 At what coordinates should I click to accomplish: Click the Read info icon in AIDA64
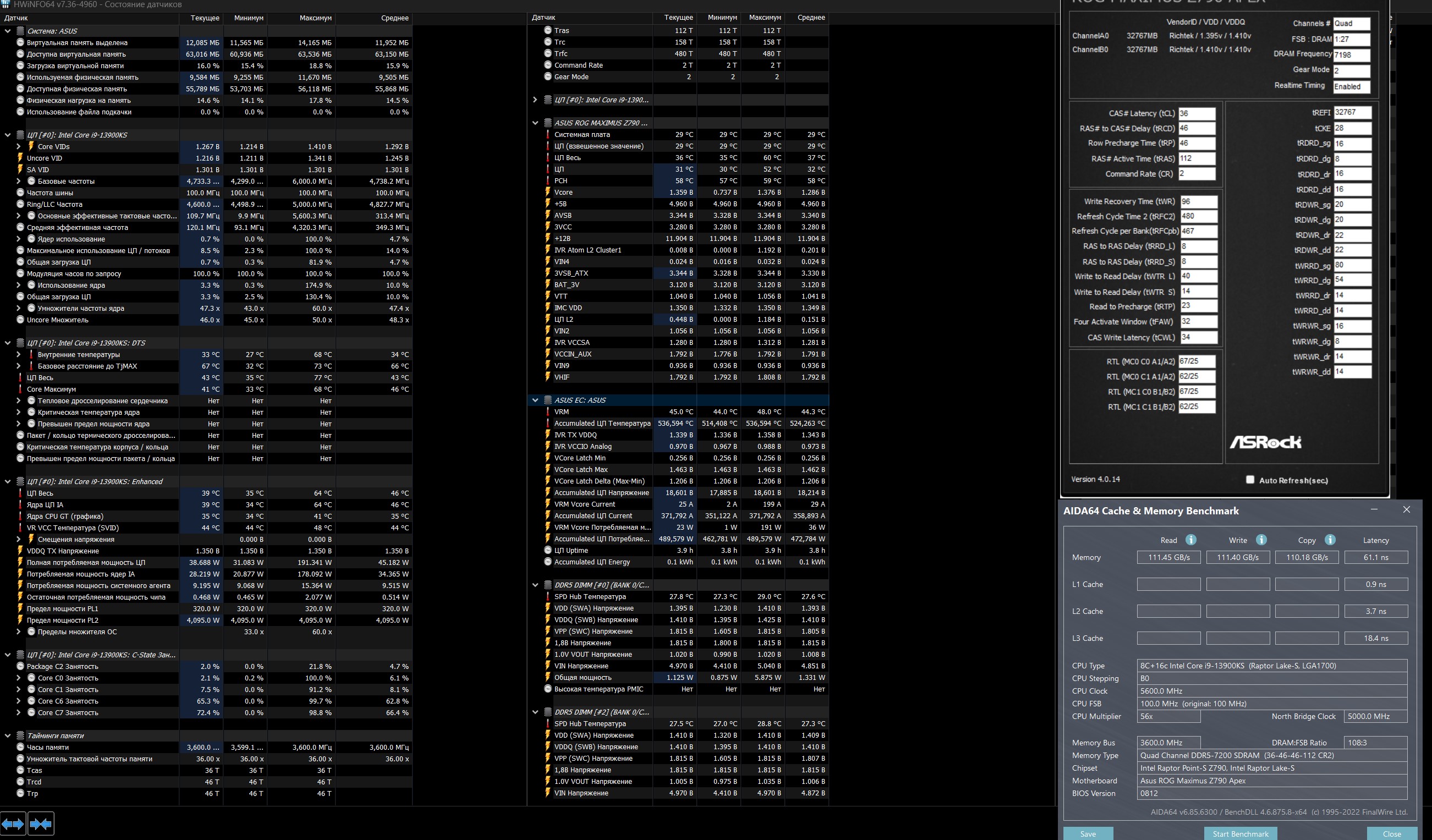pos(1191,540)
